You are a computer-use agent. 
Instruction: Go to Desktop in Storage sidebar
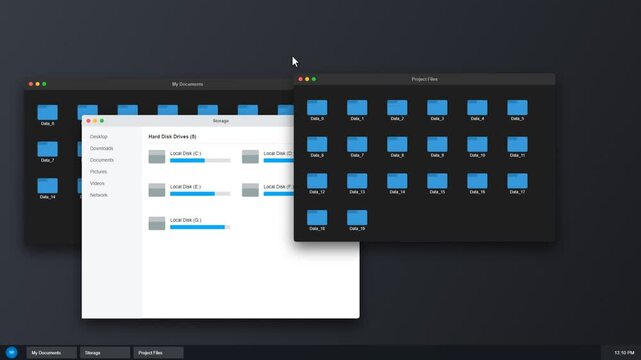[99, 136]
